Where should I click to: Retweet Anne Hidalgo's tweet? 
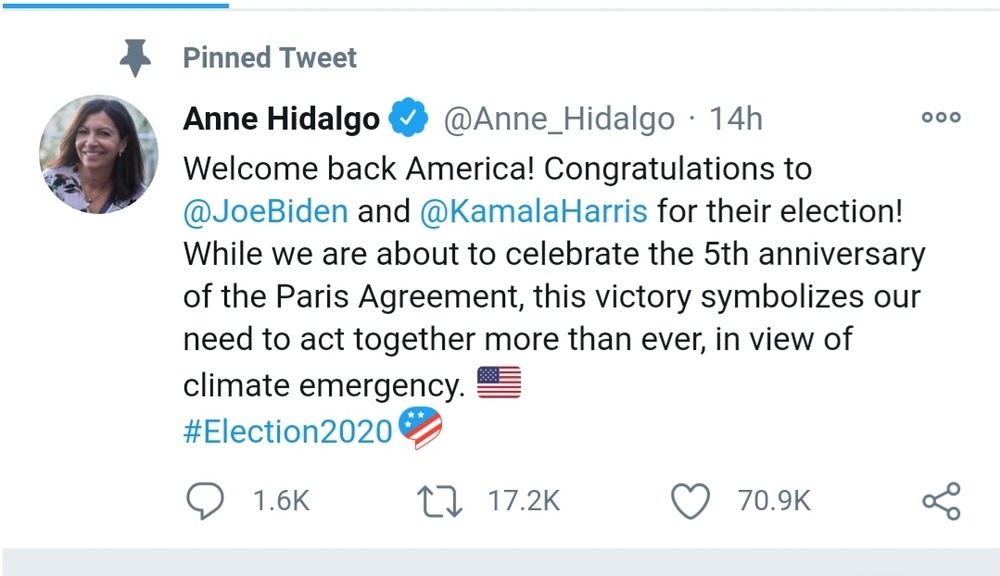[441, 501]
